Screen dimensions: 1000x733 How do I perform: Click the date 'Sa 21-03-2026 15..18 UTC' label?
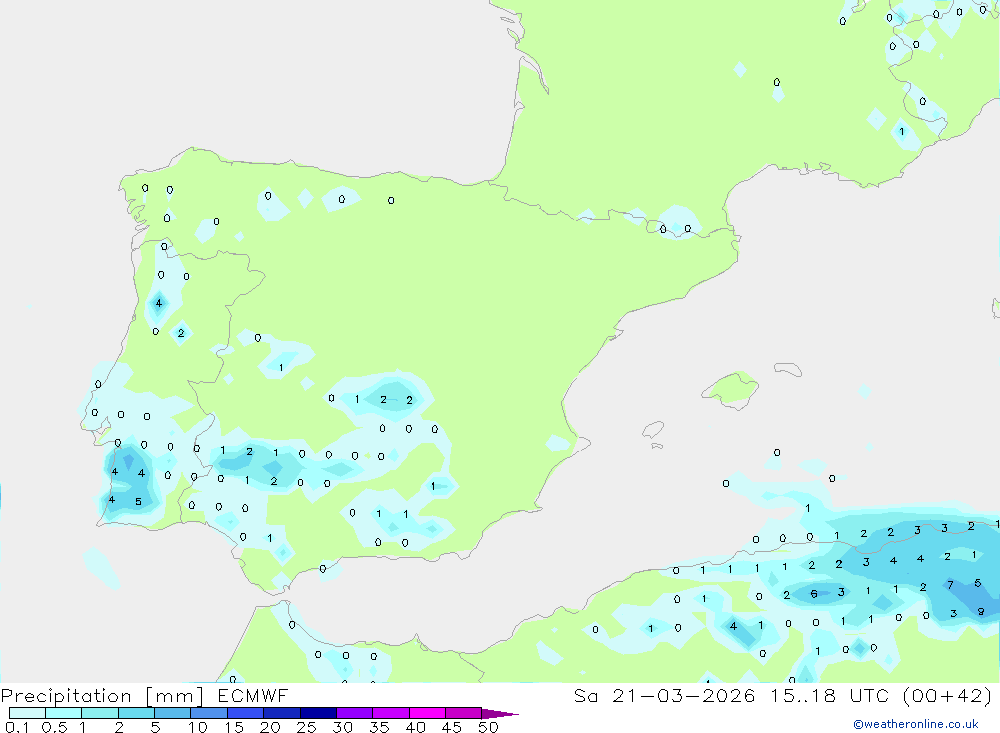click(732, 695)
